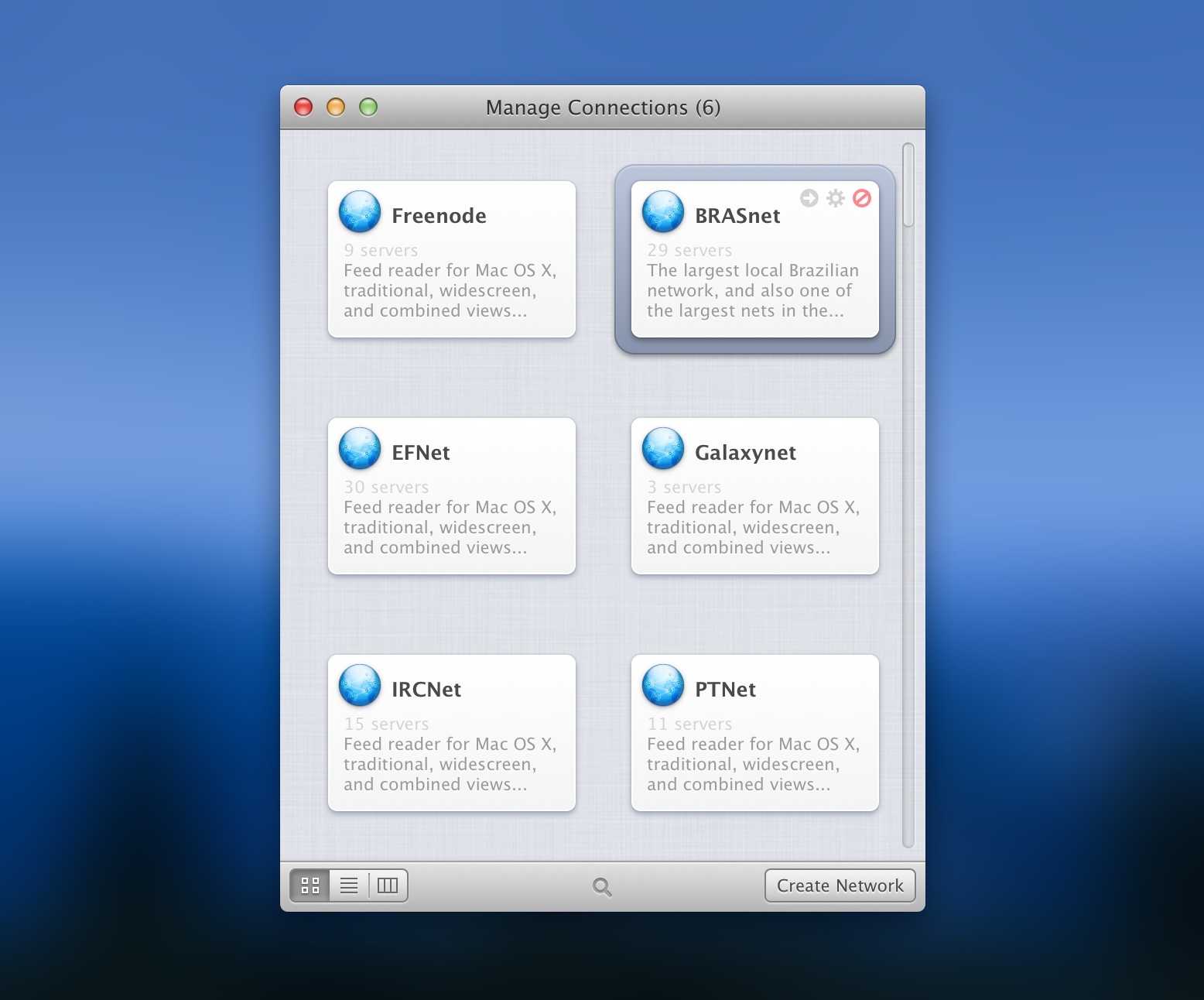This screenshot has width=1204, height=1000.
Task: Zoom window with the green button
Action: [x=368, y=107]
